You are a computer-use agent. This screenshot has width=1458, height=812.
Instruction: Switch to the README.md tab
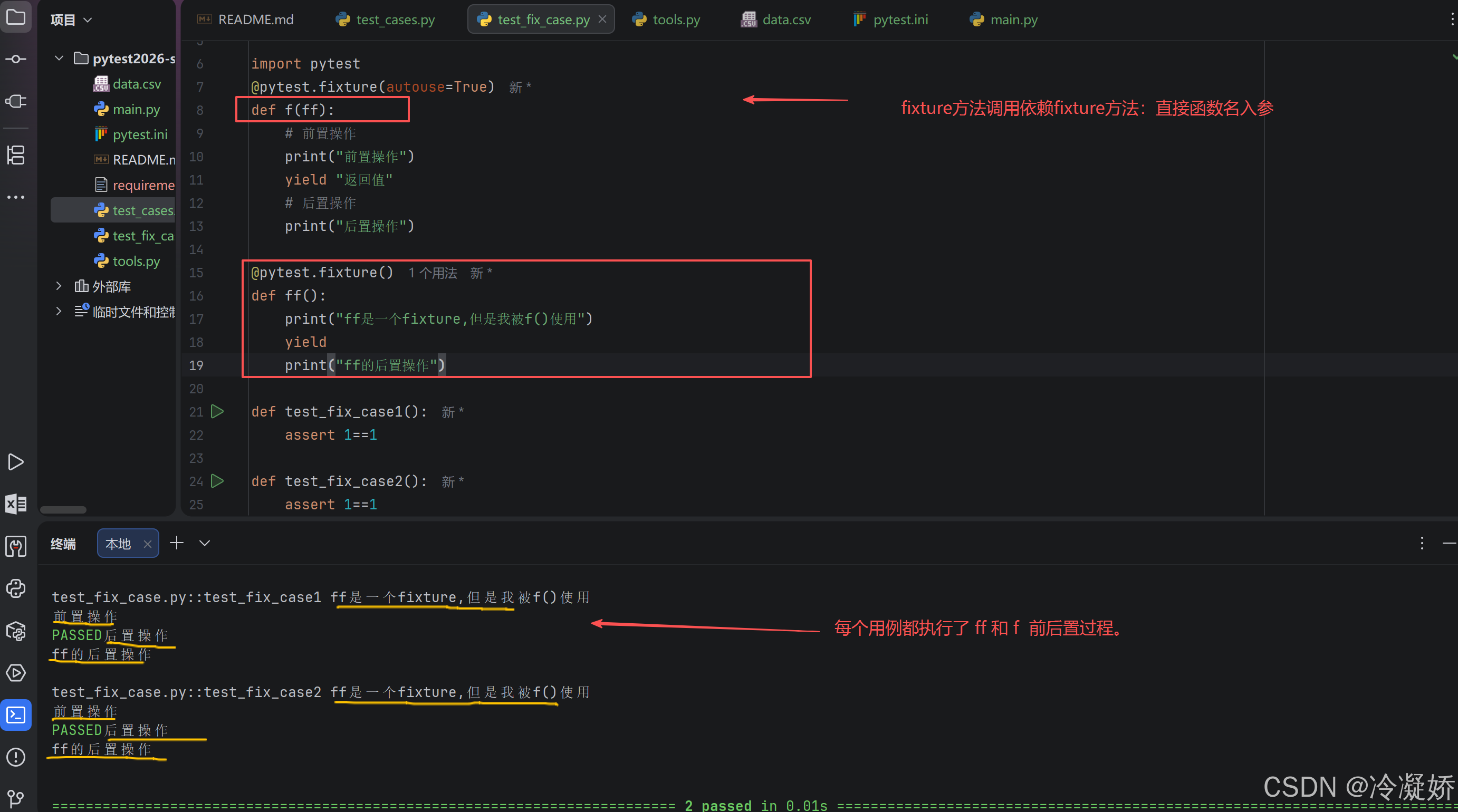click(246, 20)
